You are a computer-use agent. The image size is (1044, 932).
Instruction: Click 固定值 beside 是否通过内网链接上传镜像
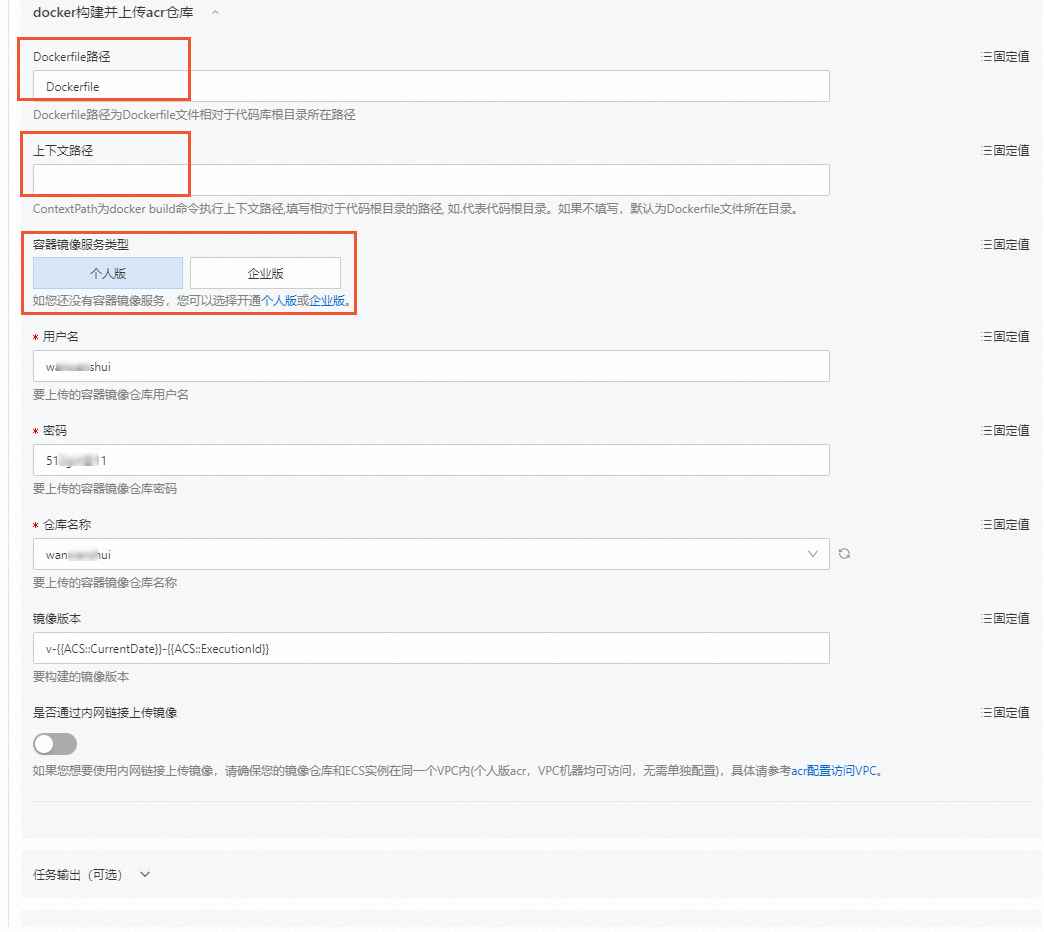click(1005, 712)
